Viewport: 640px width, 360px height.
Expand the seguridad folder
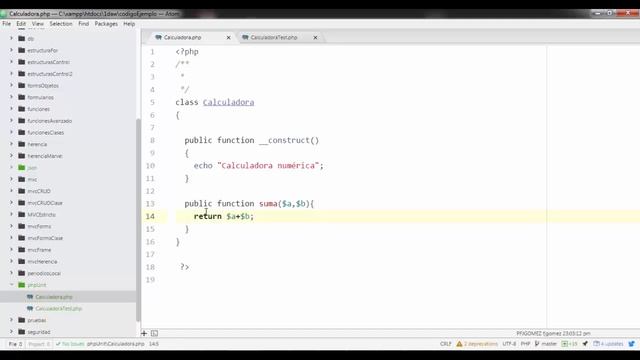[11, 332]
